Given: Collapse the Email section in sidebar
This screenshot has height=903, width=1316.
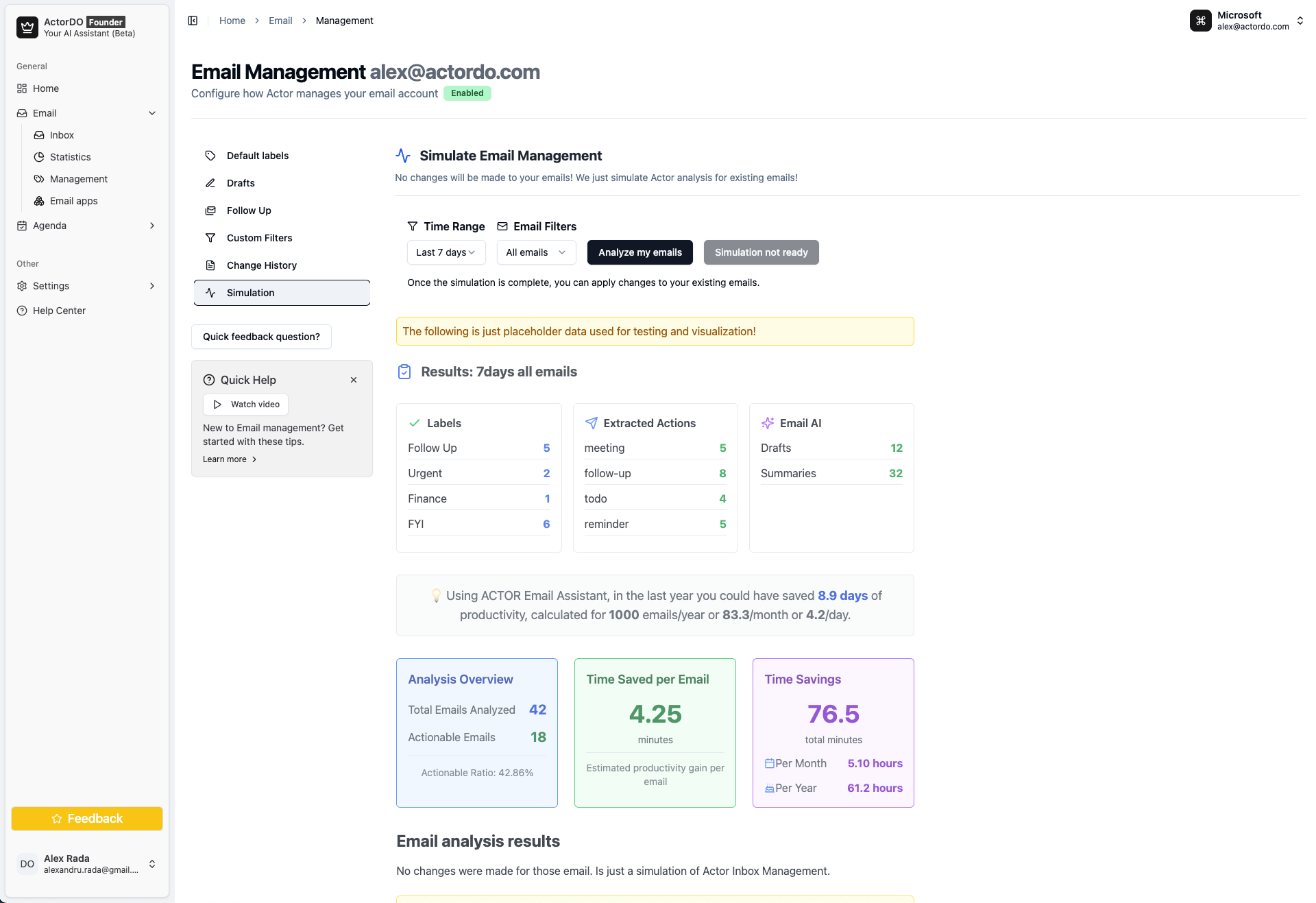Looking at the screenshot, I should tap(152, 113).
